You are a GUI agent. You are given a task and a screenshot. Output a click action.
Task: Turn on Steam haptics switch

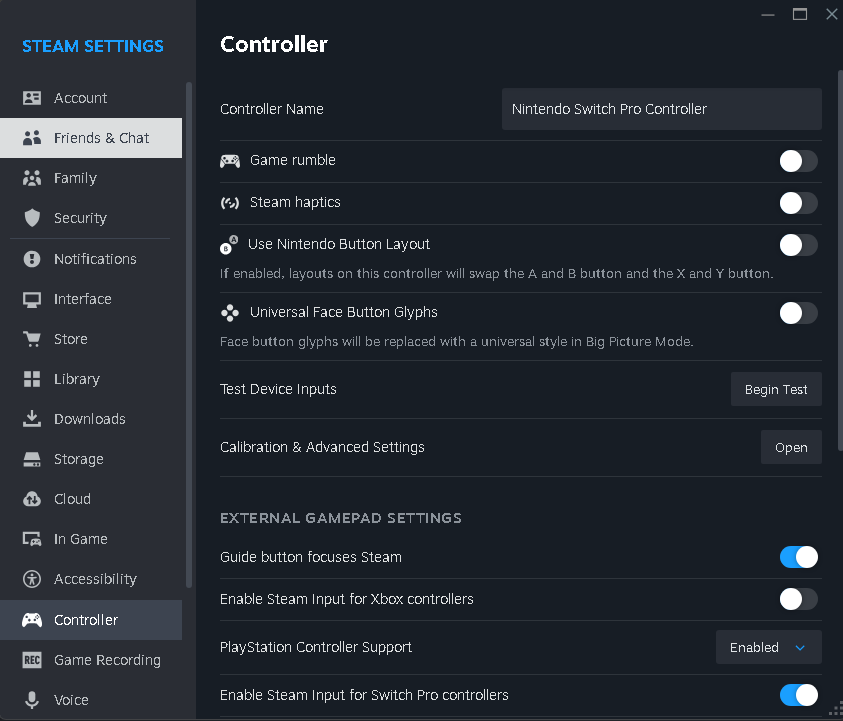(x=798, y=203)
